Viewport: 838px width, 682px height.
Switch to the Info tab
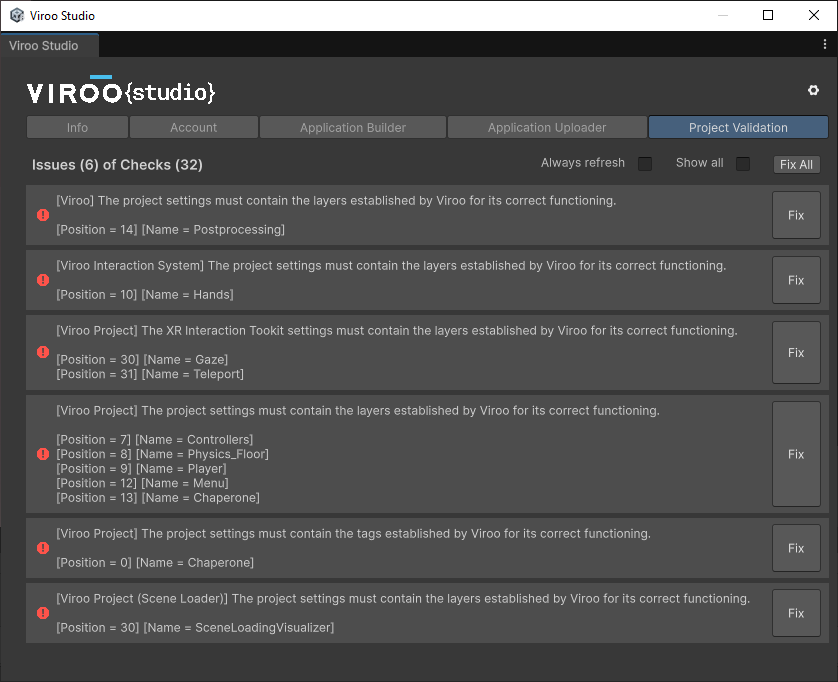[x=77, y=128]
